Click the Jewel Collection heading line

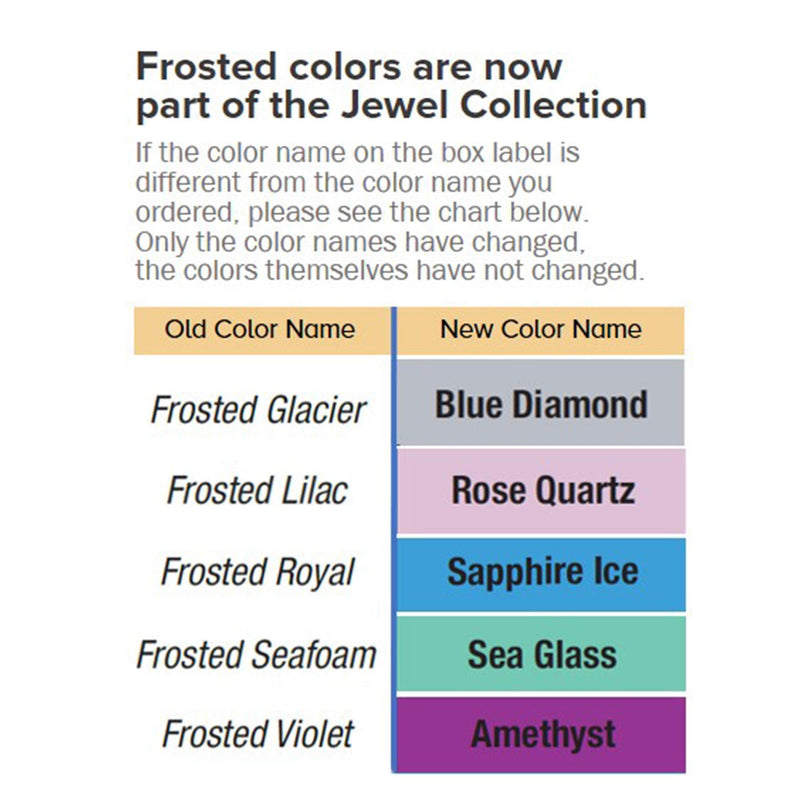point(391,106)
